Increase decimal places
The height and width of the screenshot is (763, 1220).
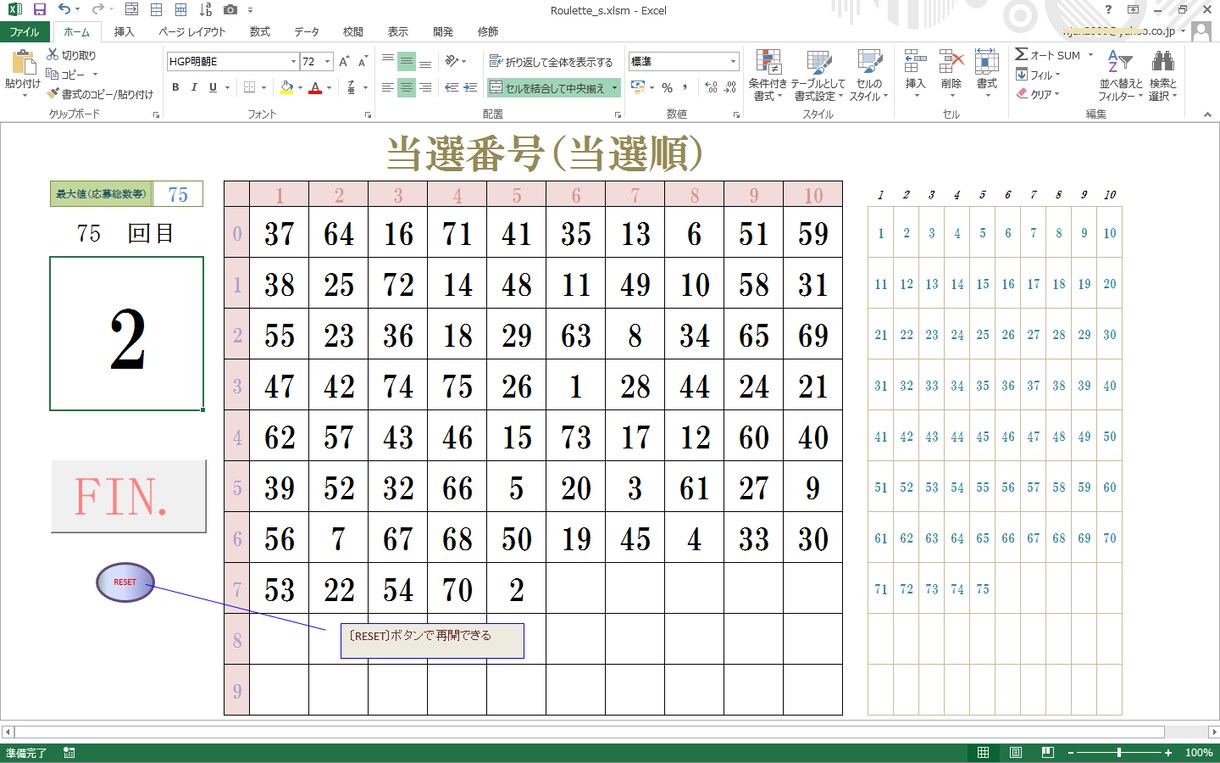point(711,88)
